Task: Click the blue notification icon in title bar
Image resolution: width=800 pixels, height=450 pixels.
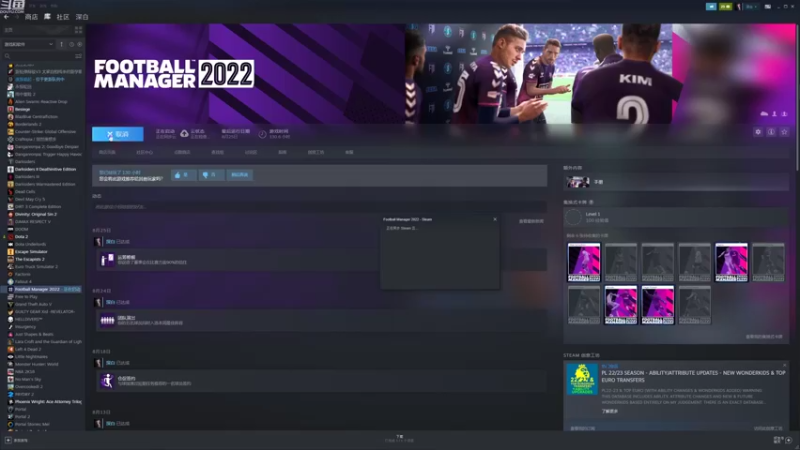Action: (711, 7)
